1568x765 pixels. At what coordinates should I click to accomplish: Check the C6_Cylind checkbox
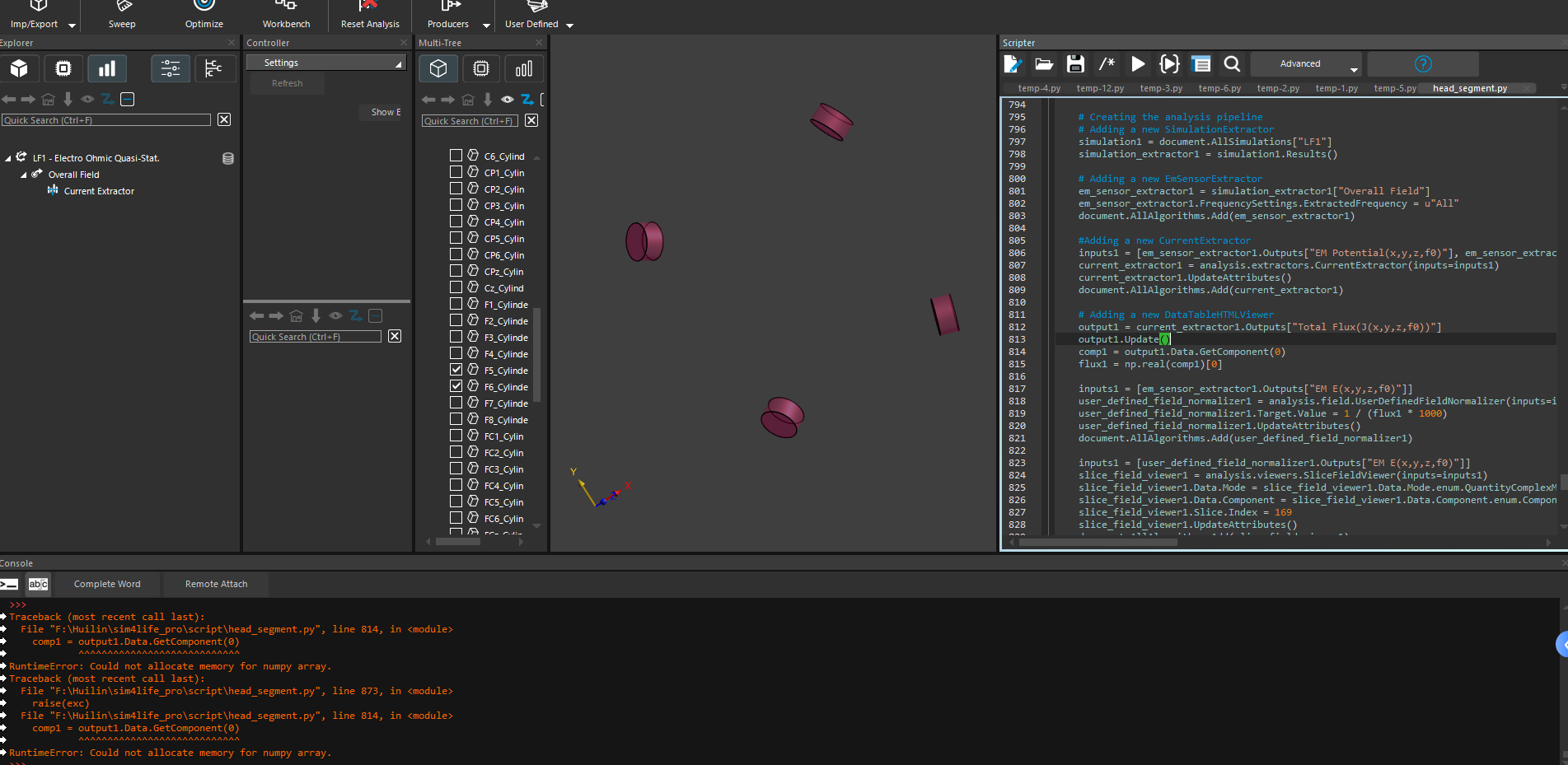(456, 156)
